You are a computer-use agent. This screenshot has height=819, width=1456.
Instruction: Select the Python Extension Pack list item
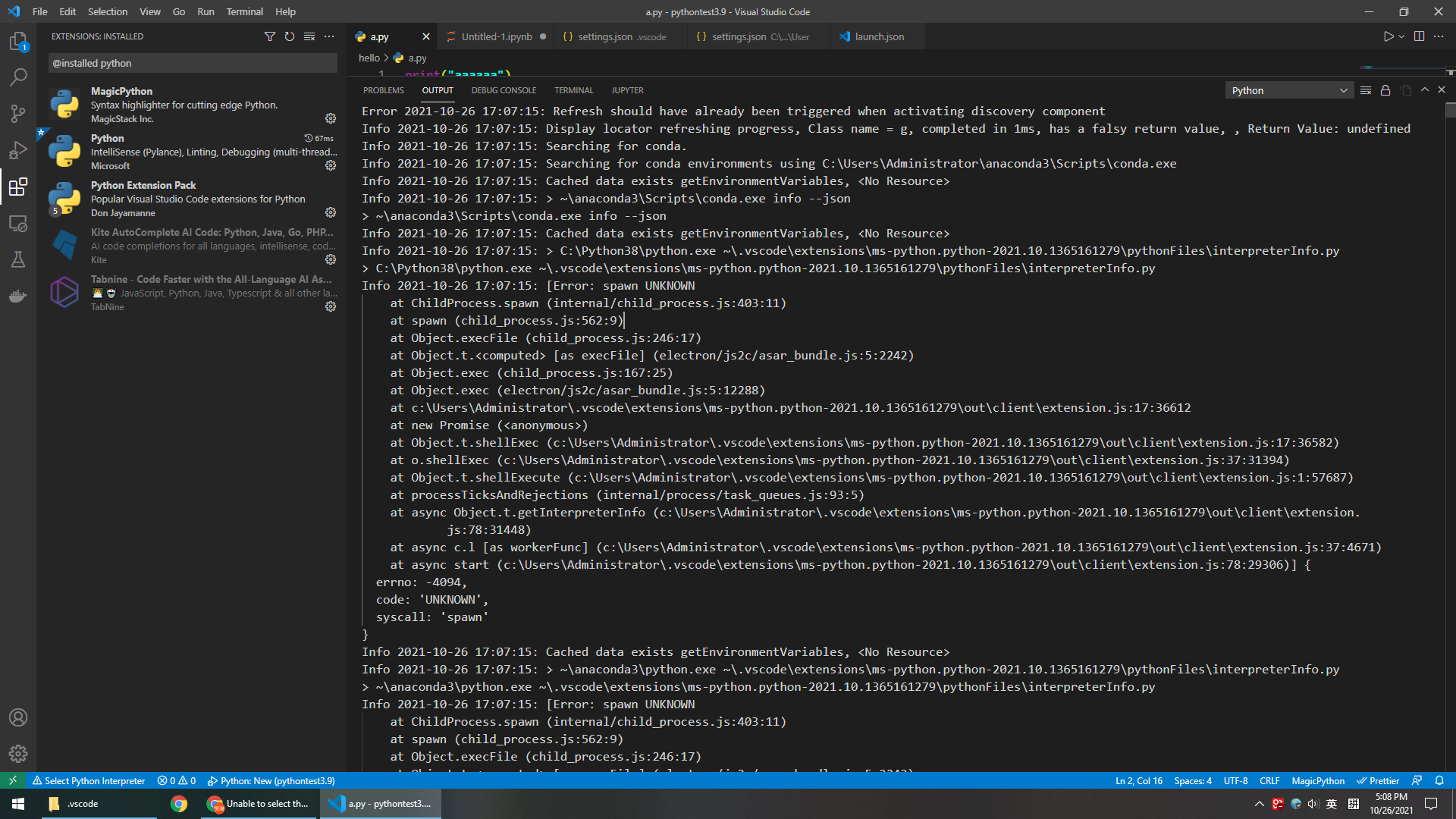click(x=191, y=199)
